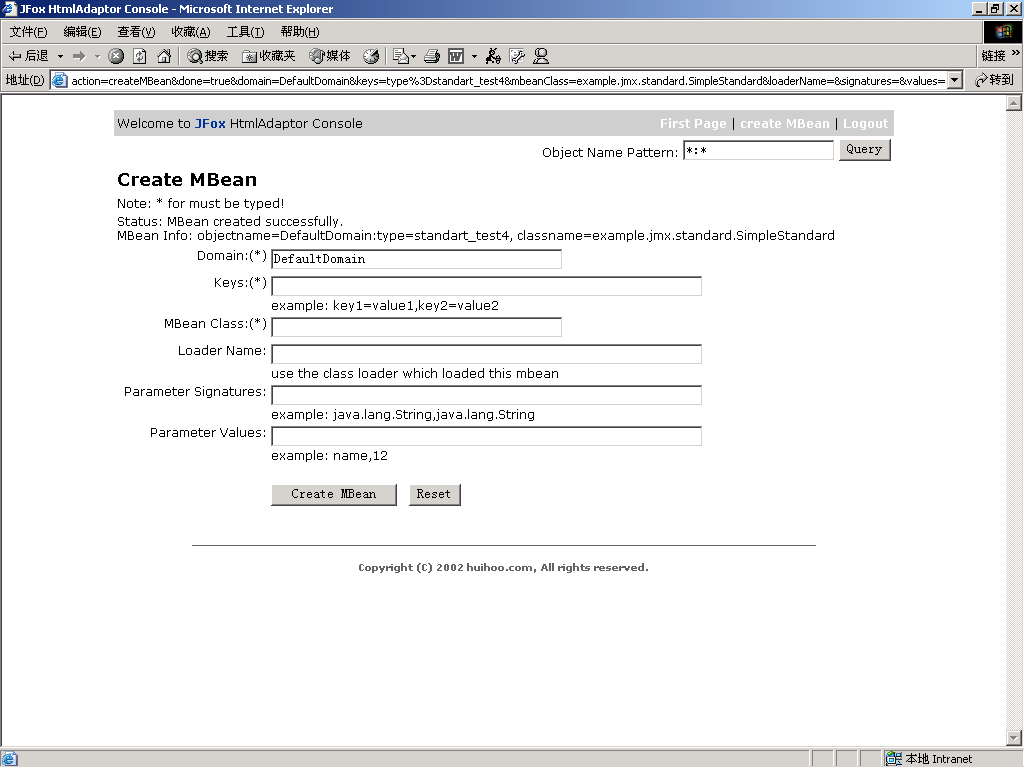Stop page loading with the Stop icon

[116, 56]
